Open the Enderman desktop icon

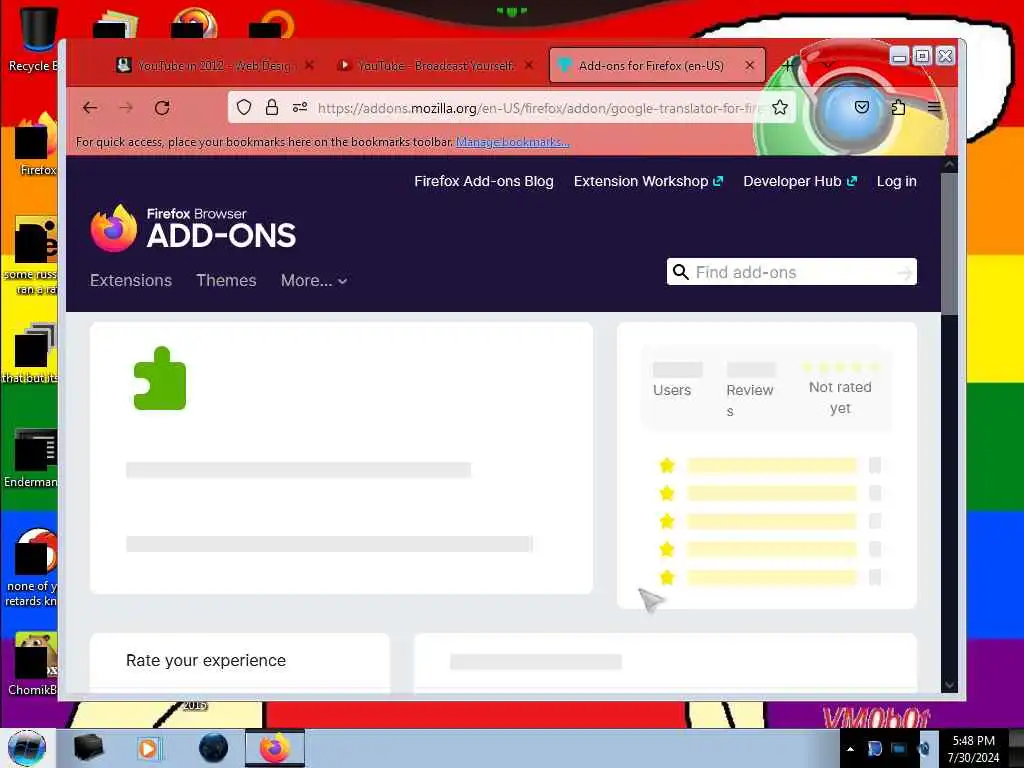[33, 458]
